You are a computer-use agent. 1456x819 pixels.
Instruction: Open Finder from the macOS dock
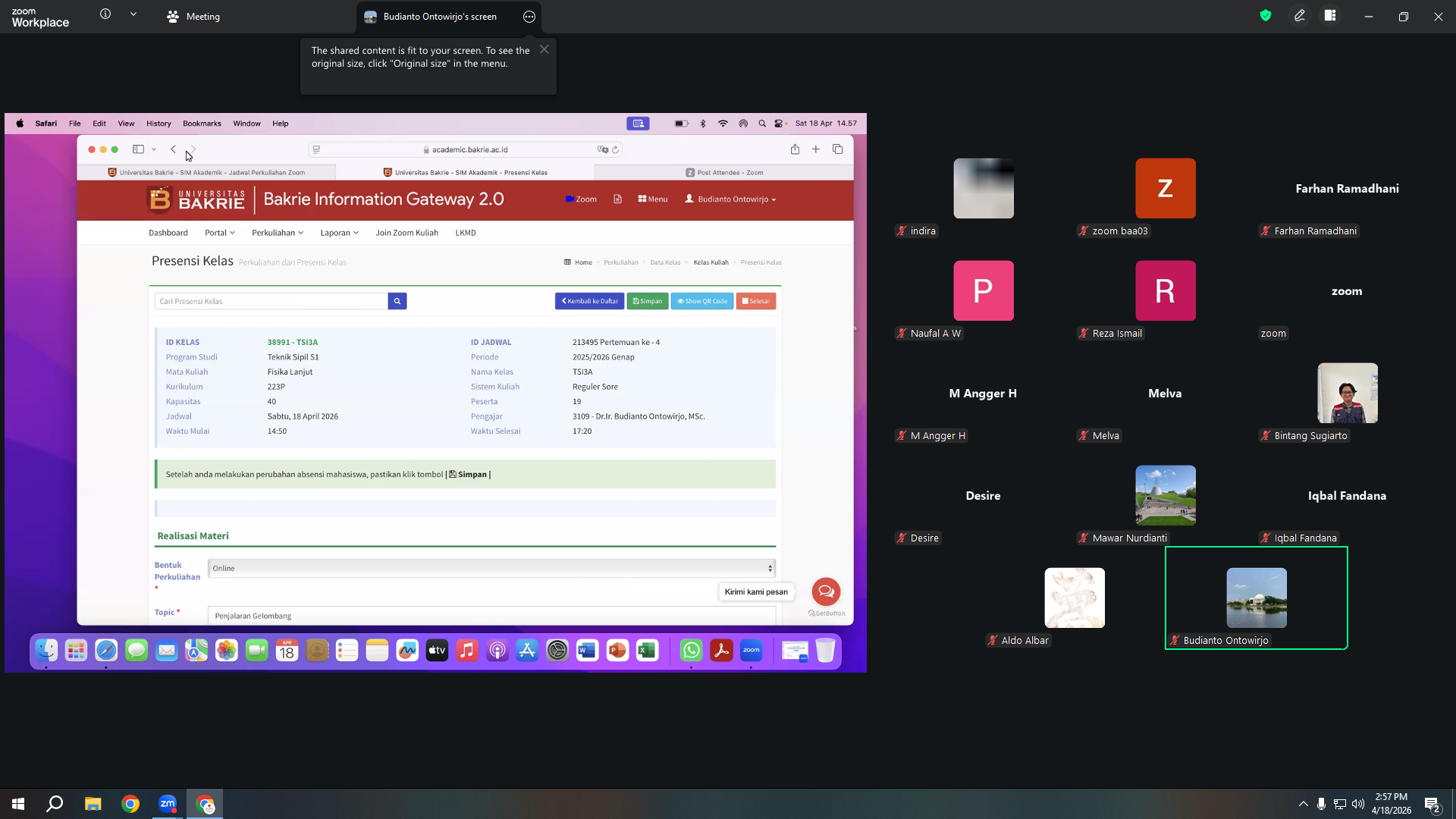[46, 651]
